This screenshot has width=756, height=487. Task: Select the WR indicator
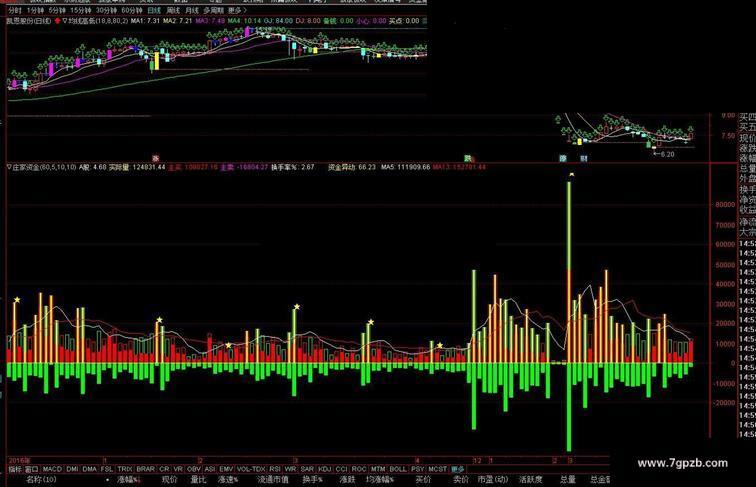point(290,469)
